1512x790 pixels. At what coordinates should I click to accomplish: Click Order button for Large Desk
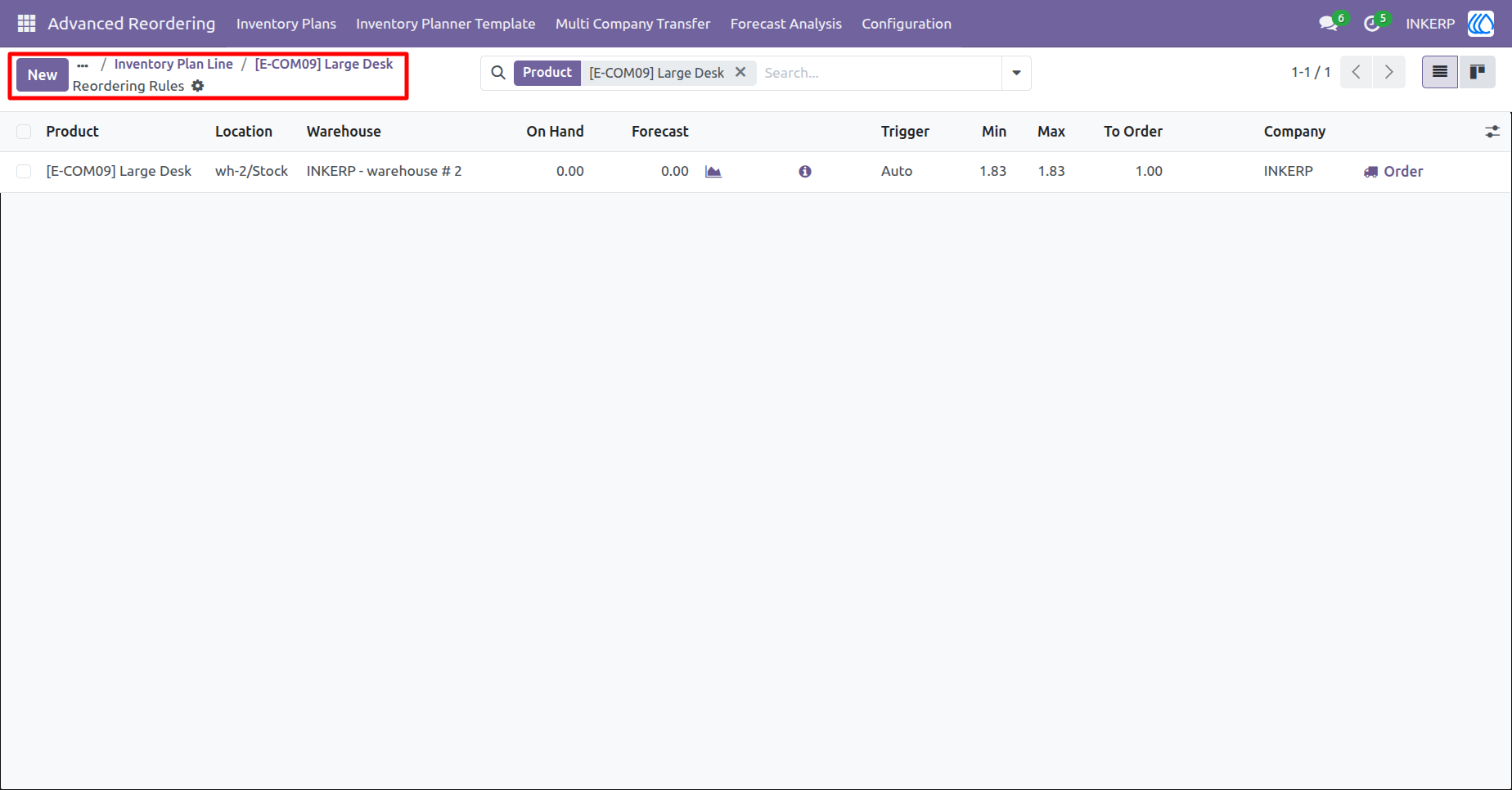click(x=1393, y=172)
